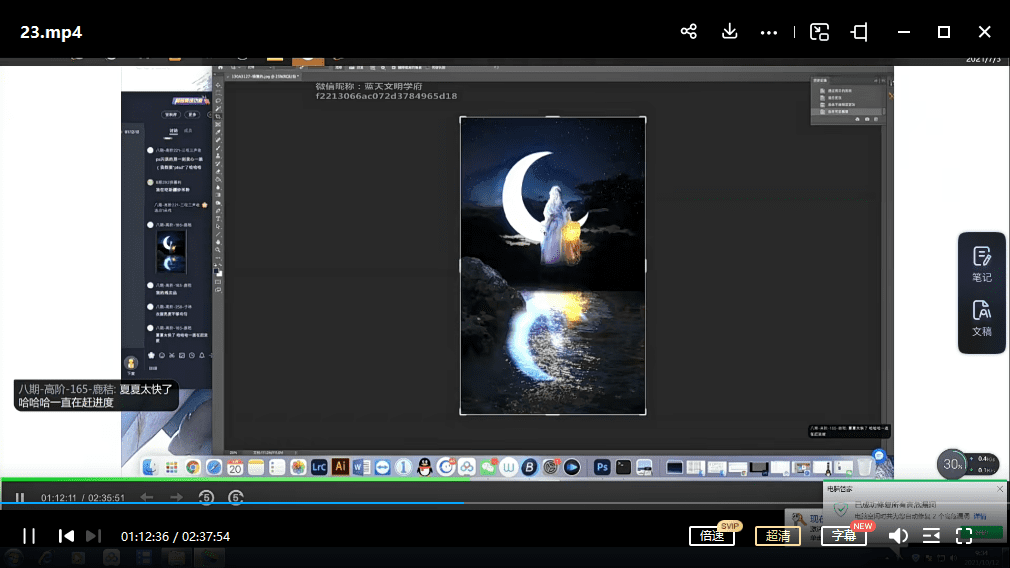Image resolution: width=1010 pixels, height=568 pixels.
Task: Download the 23.mp4 video
Action: (729, 32)
